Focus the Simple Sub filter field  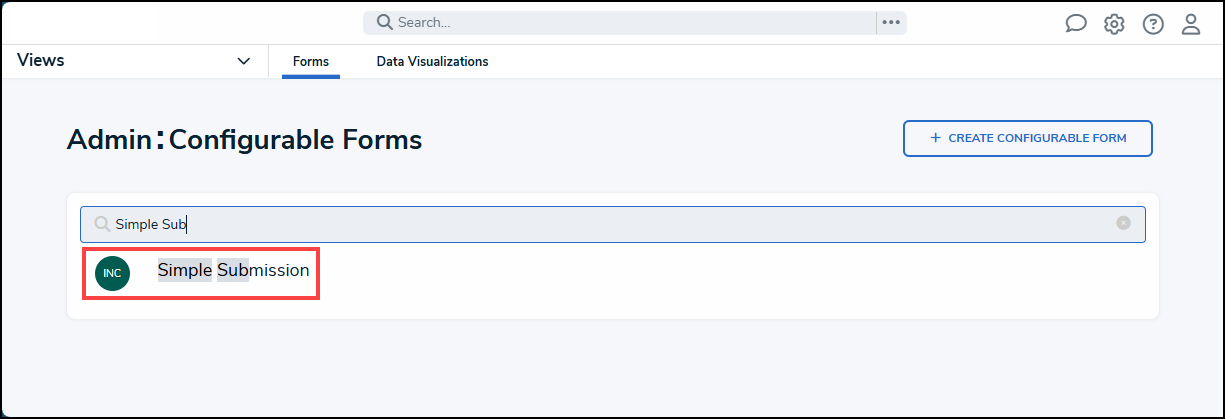[x=612, y=224]
